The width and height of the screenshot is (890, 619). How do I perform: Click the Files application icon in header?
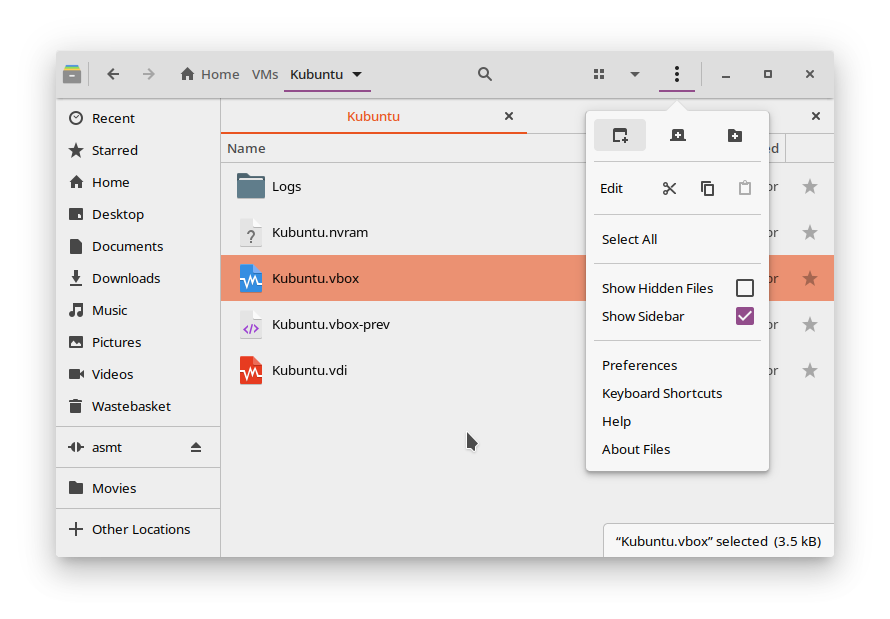(x=72, y=74)
